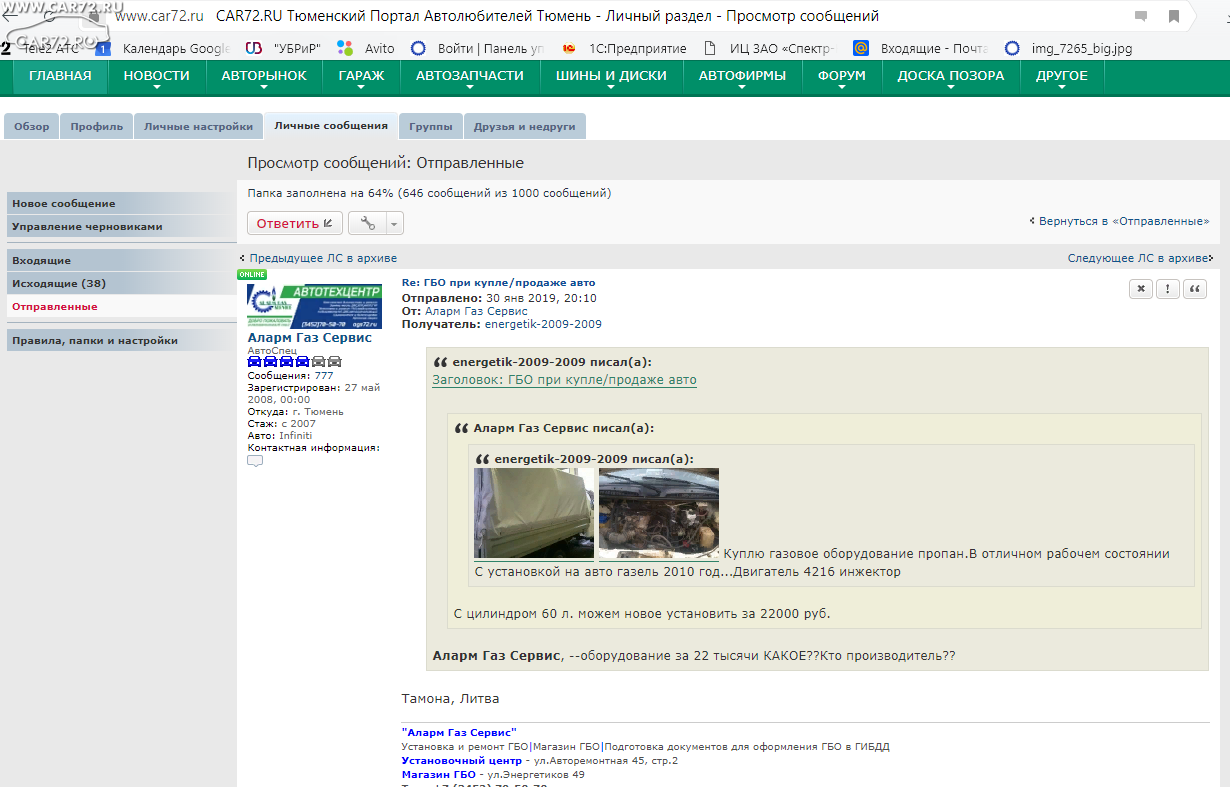The width and height of the screenshot is (1230, 787).
Task: Open the covered truck photo thumbnail
Action: point(534,513)
